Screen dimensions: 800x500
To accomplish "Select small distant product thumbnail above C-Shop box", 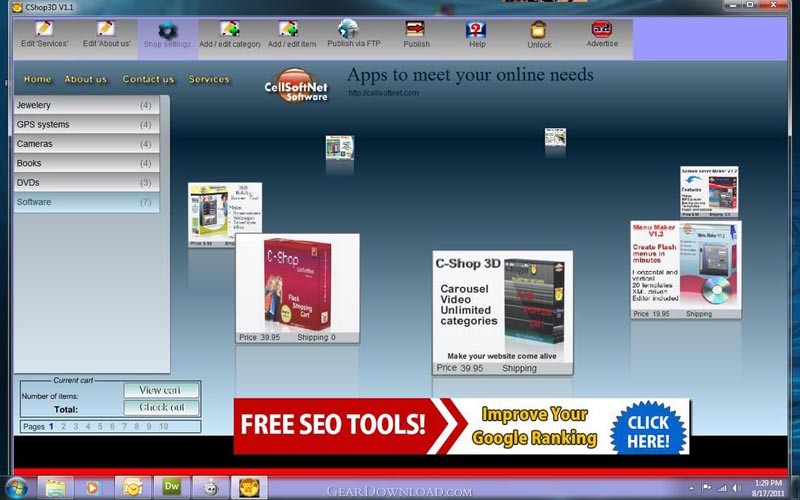I will (x=340, y=148).
